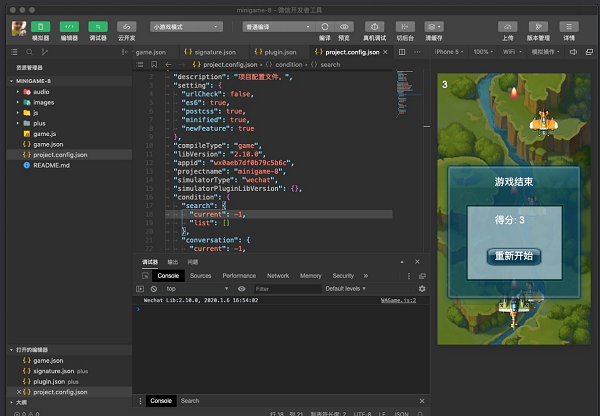This screenshot has height=416, width=600.
Task: Select the DevTools Network tab
Action: [278, 276]
